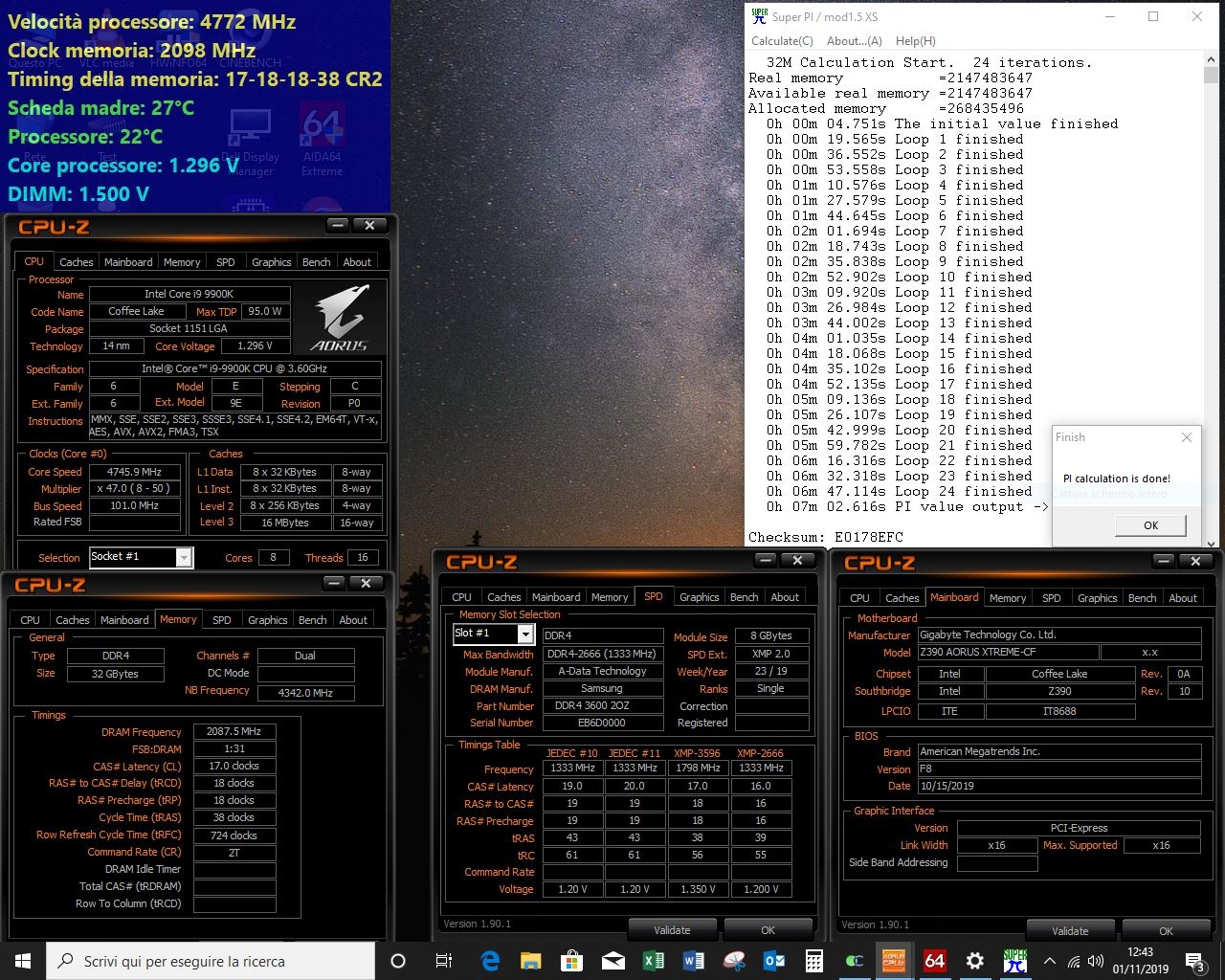Click mainboard model 'Z390 AORUS XTREME-CF'
The image size is (1225, 980).
tap(1008, 652)
